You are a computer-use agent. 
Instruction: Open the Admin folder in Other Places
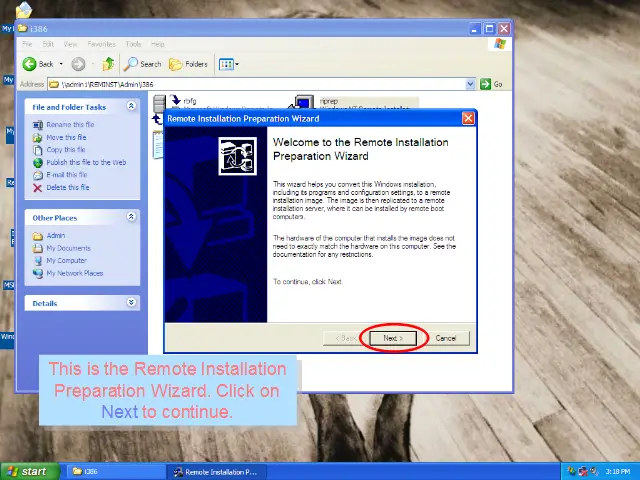click(56, 236)
